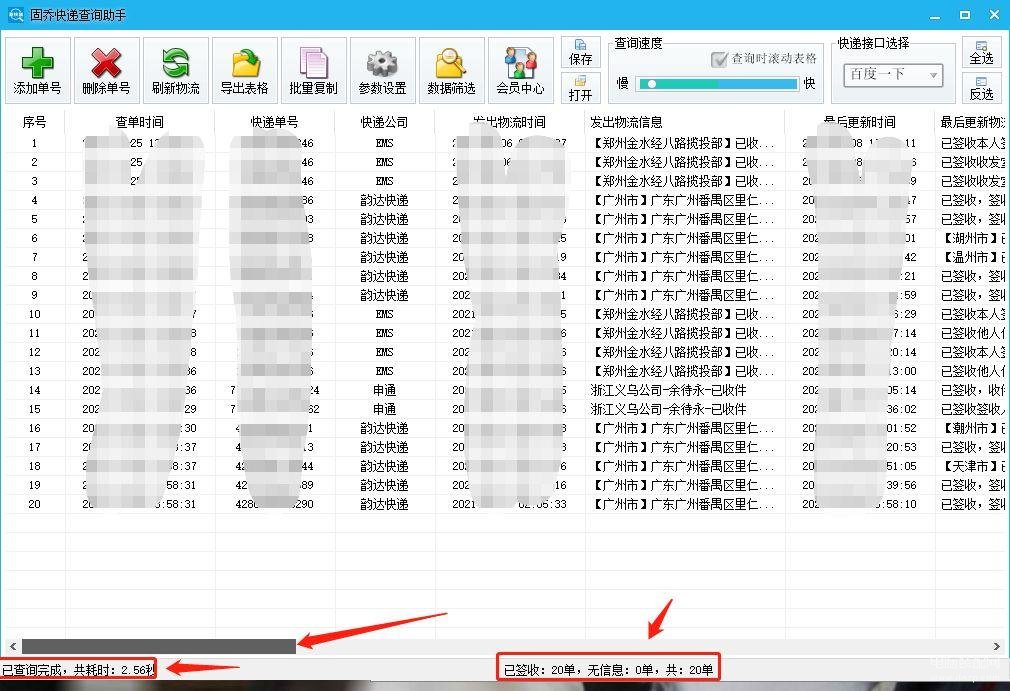The image size is (1010, 691).
Task: Click the scrollbar left arrow
Action: pyautogui.click(x=12, y=646)
